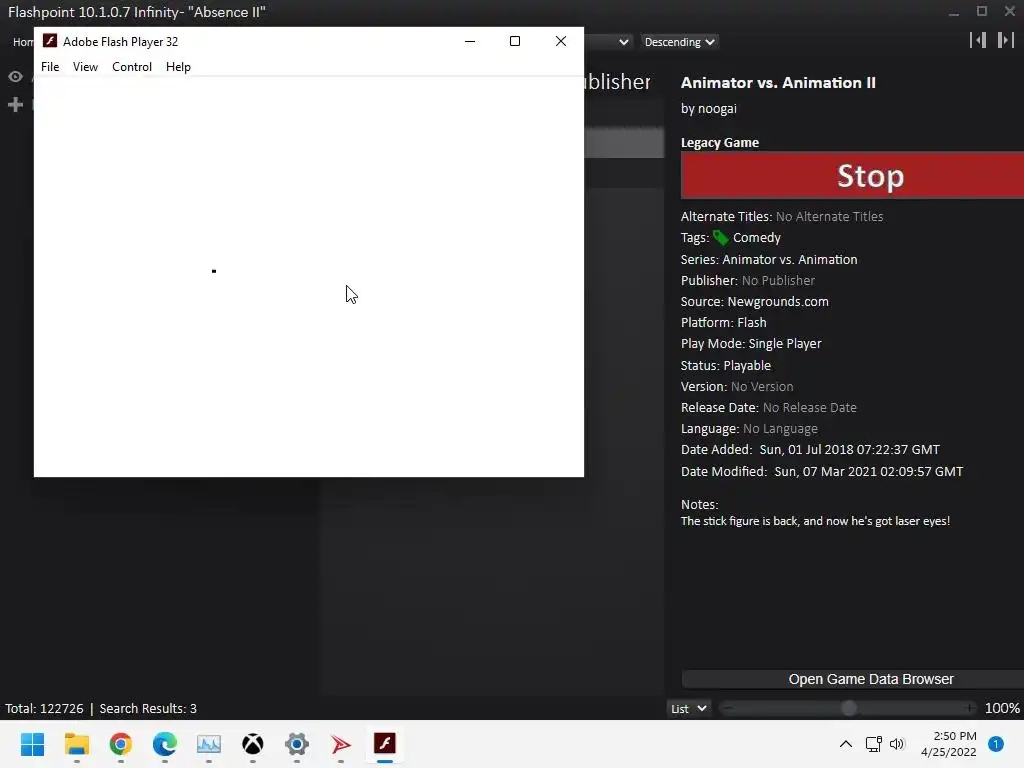
Task: Maximize the Adobe Flash Player window
Action: click(x=515, y=41)
